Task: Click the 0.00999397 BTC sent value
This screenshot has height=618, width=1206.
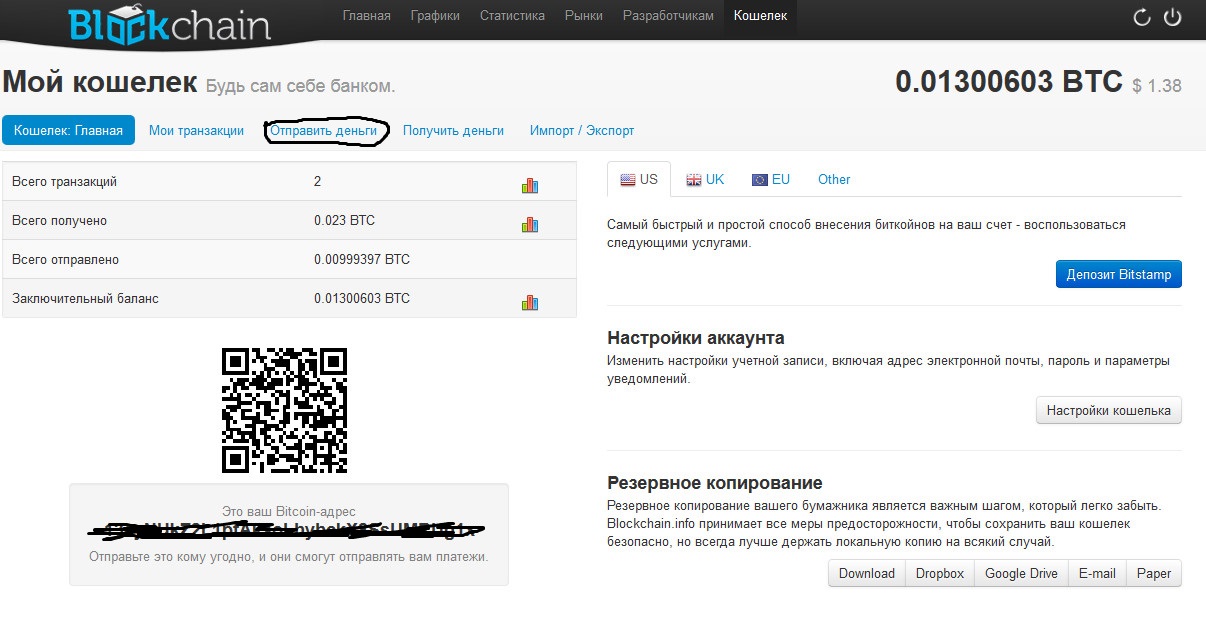Action: point(362,259)
